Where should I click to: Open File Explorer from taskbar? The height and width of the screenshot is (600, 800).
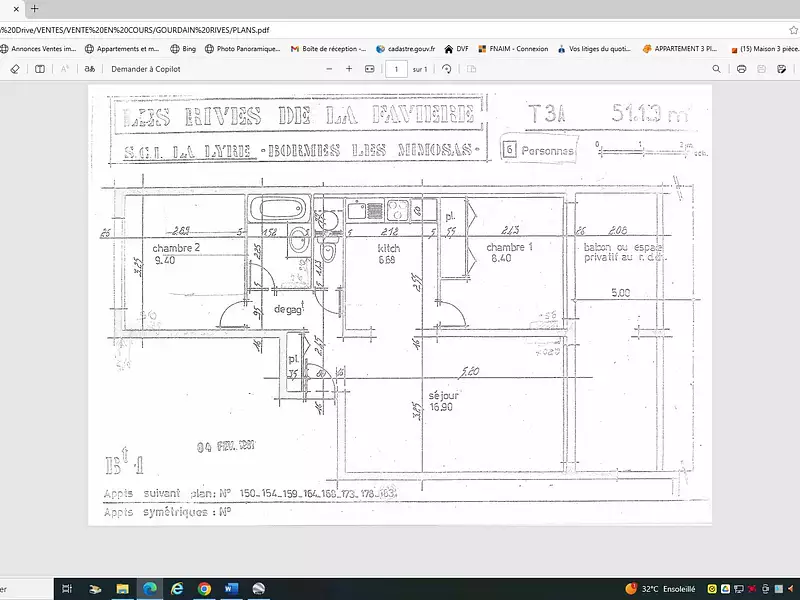click(122, 589)
